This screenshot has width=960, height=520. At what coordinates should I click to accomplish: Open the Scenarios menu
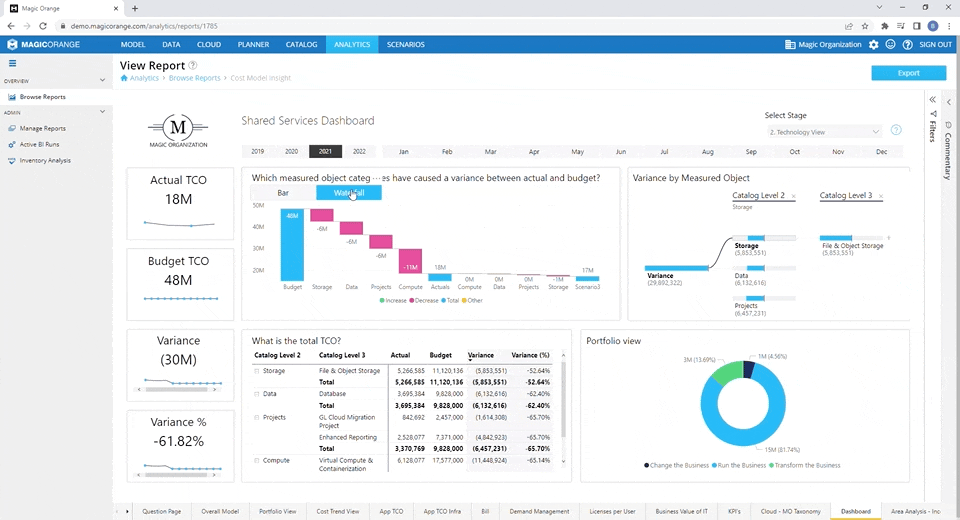405,45
